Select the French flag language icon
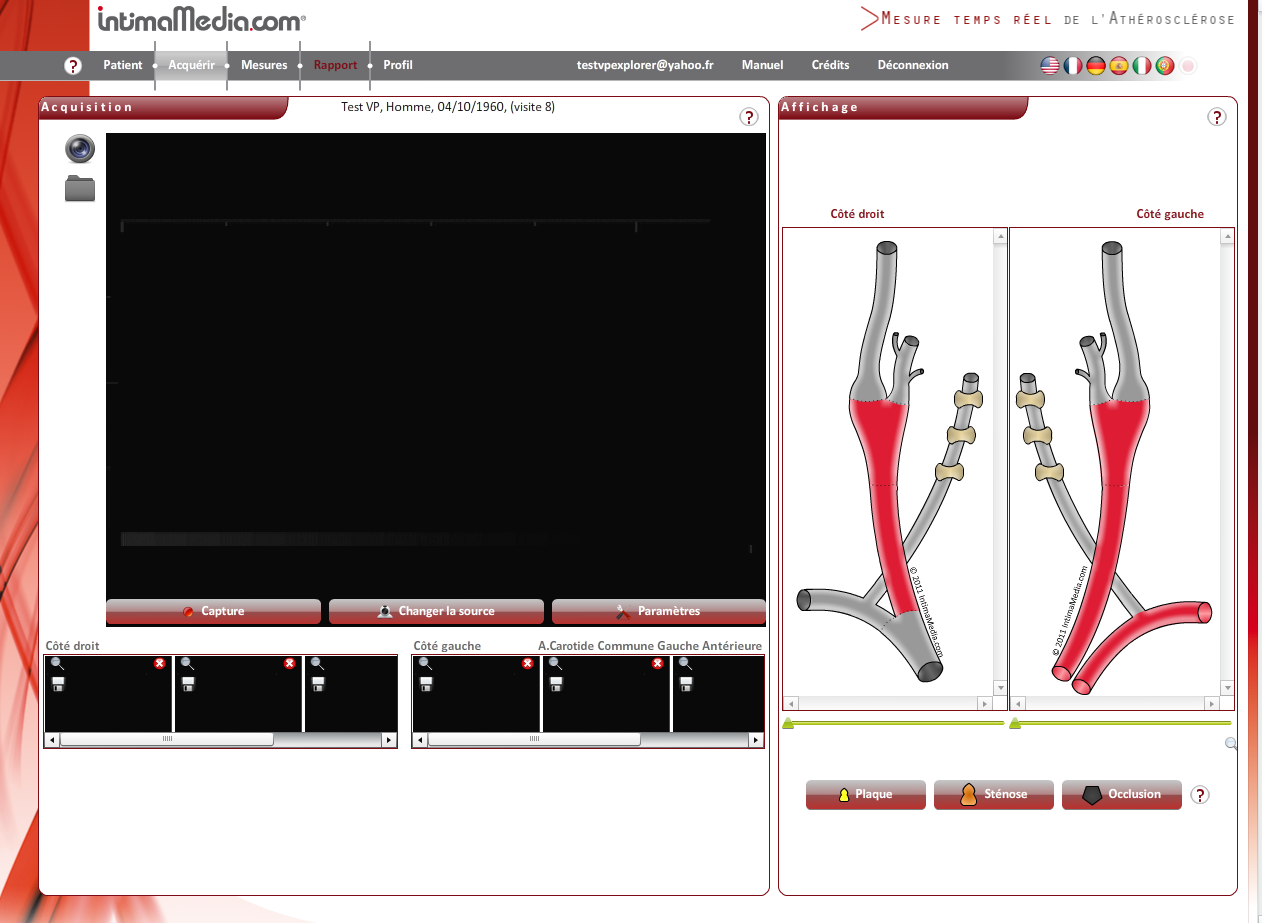The width and height of the screenshot is (1262, 923). tap(1073, 66)
